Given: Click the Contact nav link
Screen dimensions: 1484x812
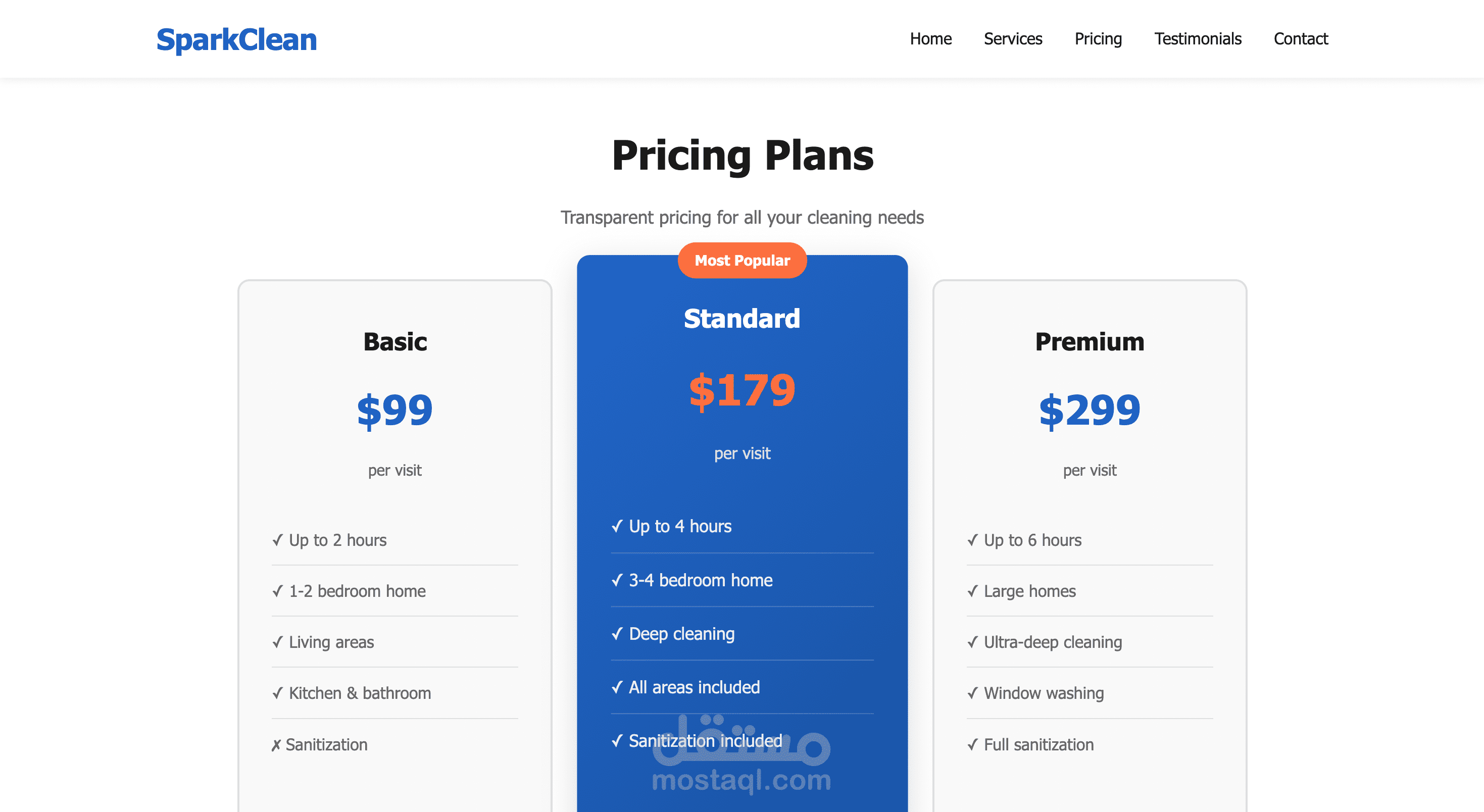Looking at the screenshot, I should [x=1300, y=38].
